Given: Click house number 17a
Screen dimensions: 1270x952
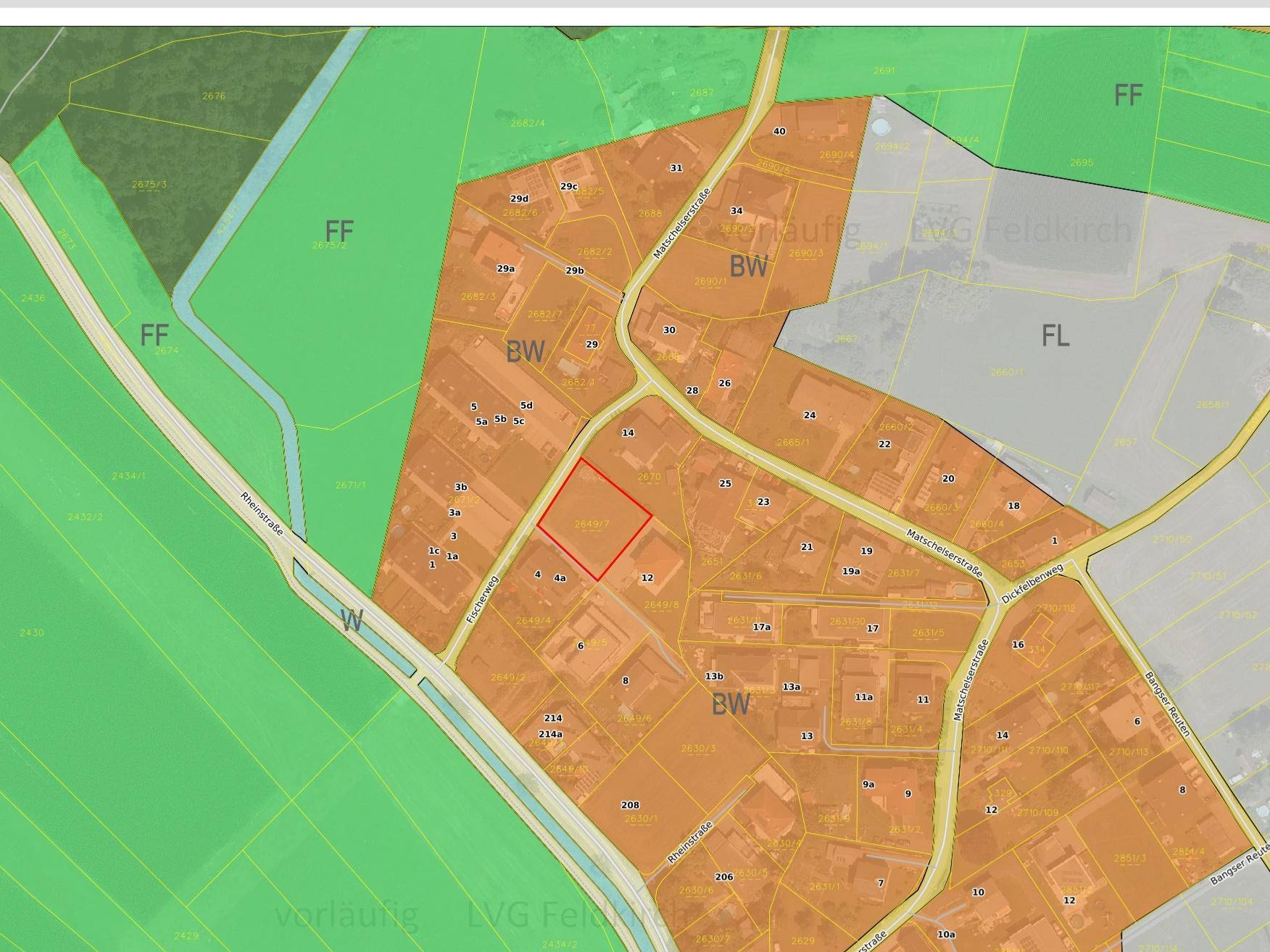Looking at the screenshot, I should coord(762,627).
